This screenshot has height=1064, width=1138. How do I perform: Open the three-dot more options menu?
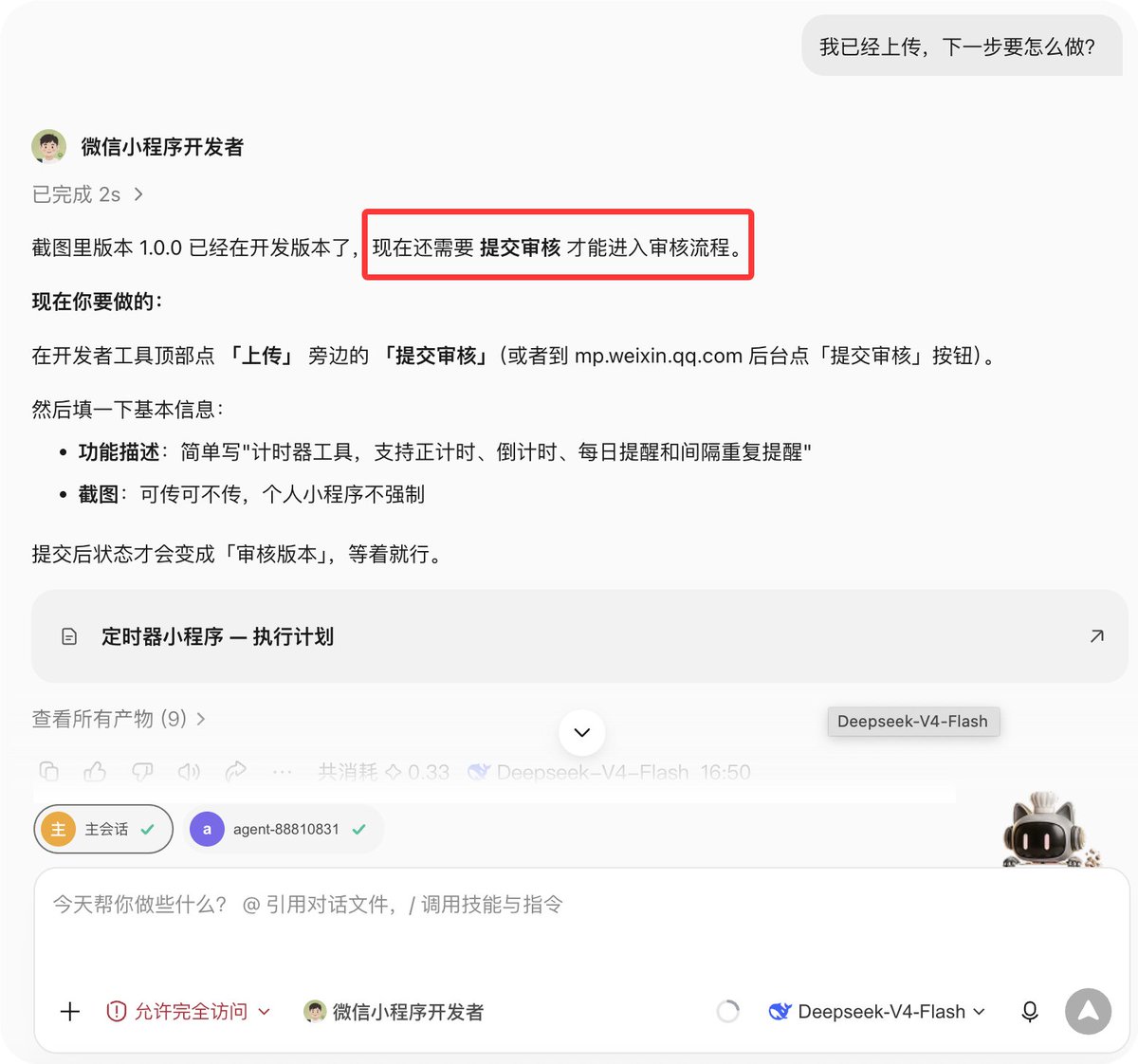(x=282, y=772)
